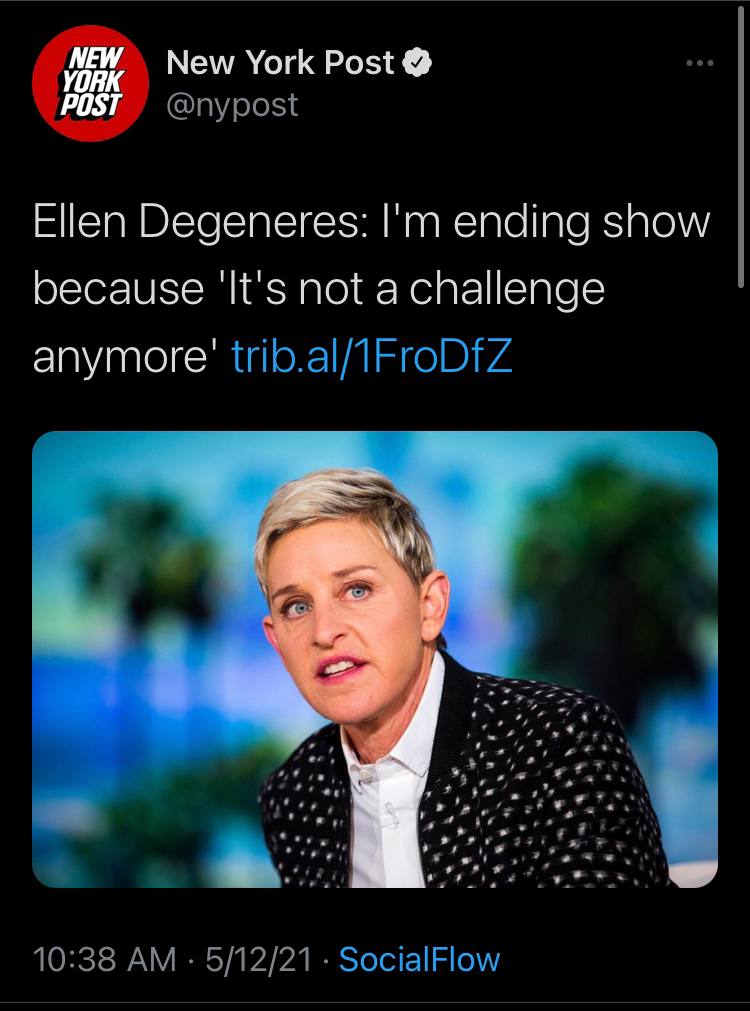
Task: Click the word "POST" inside the red logo
Action: 90,104
